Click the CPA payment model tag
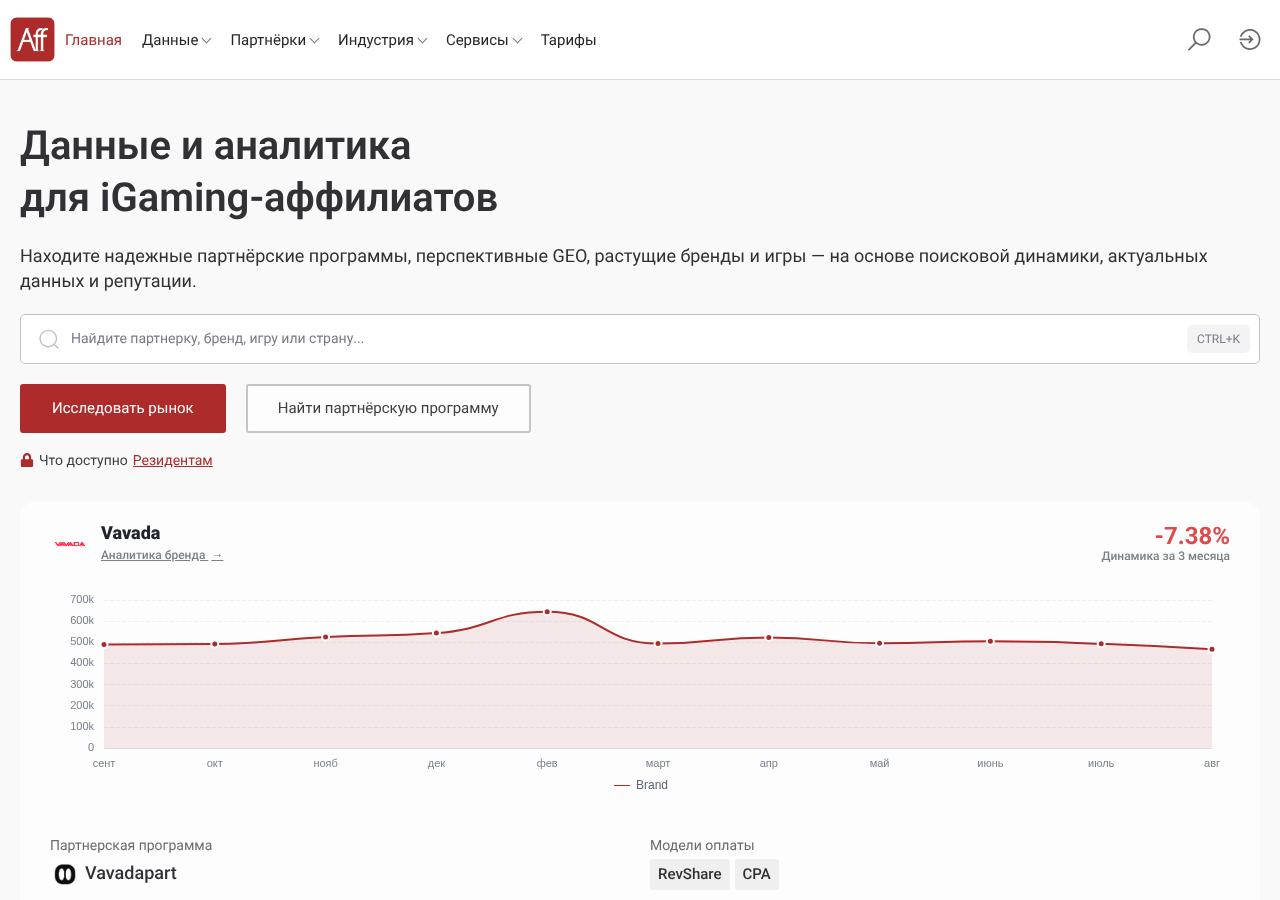Viewport: 1280px width, 900px height. click(x=757, y=874)
